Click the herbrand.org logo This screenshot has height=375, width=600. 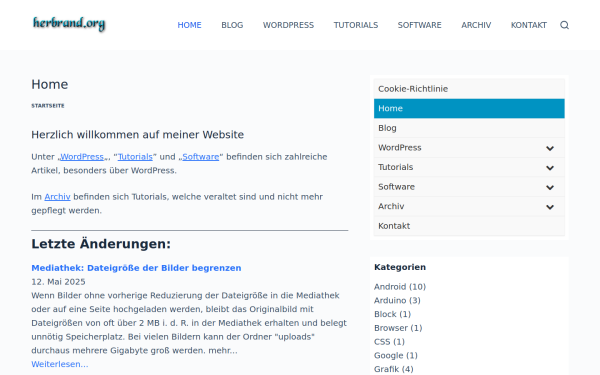(x=69, y=24)
